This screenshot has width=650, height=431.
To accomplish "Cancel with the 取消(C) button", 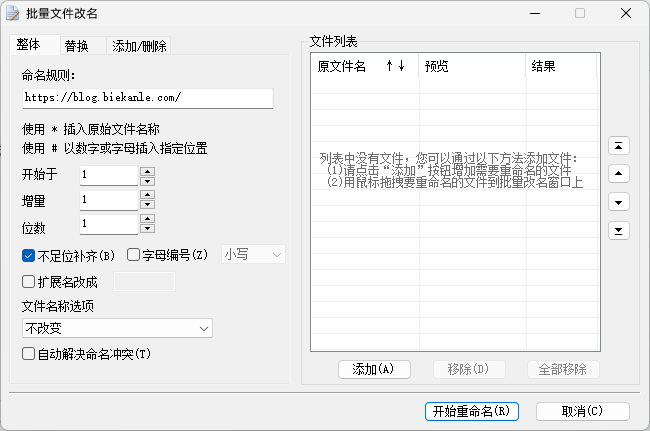I will (582, 412).
